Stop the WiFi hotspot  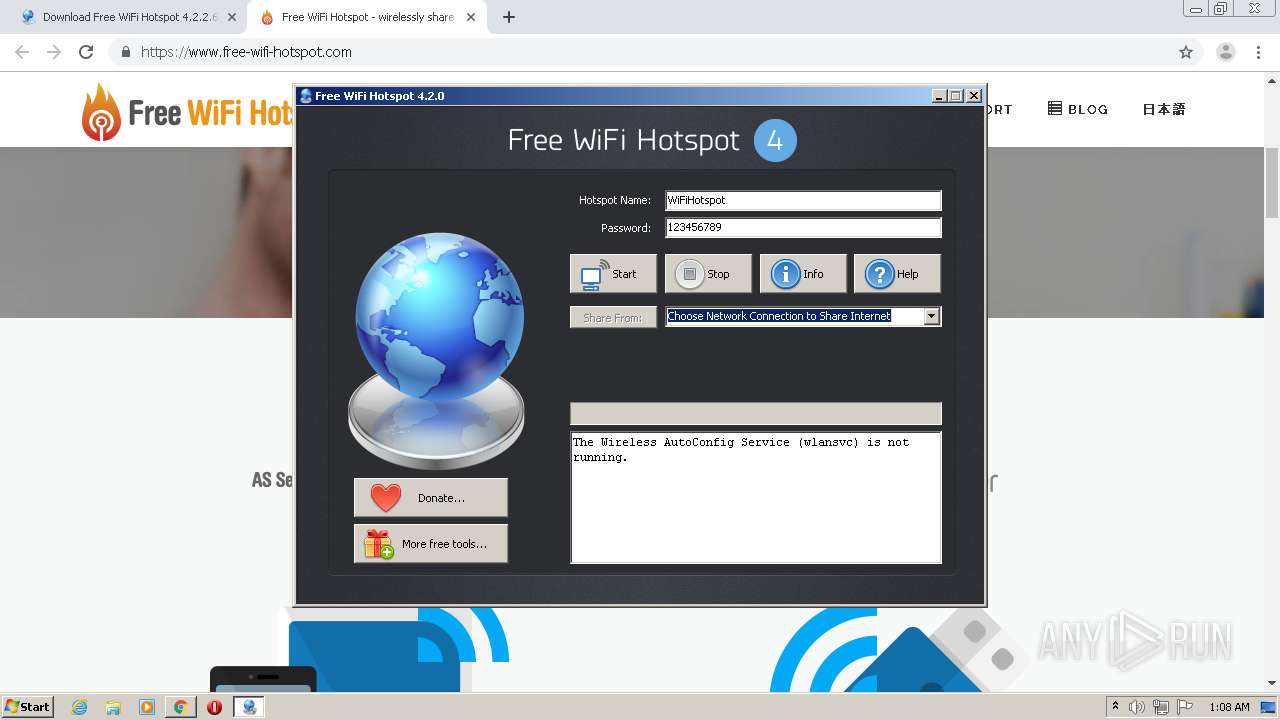tap(706, 274)
